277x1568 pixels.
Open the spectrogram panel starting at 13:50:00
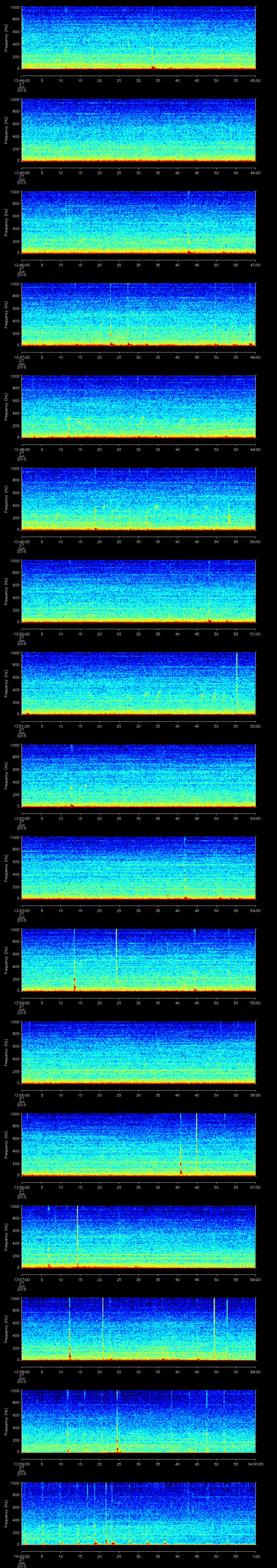[138, 591]
